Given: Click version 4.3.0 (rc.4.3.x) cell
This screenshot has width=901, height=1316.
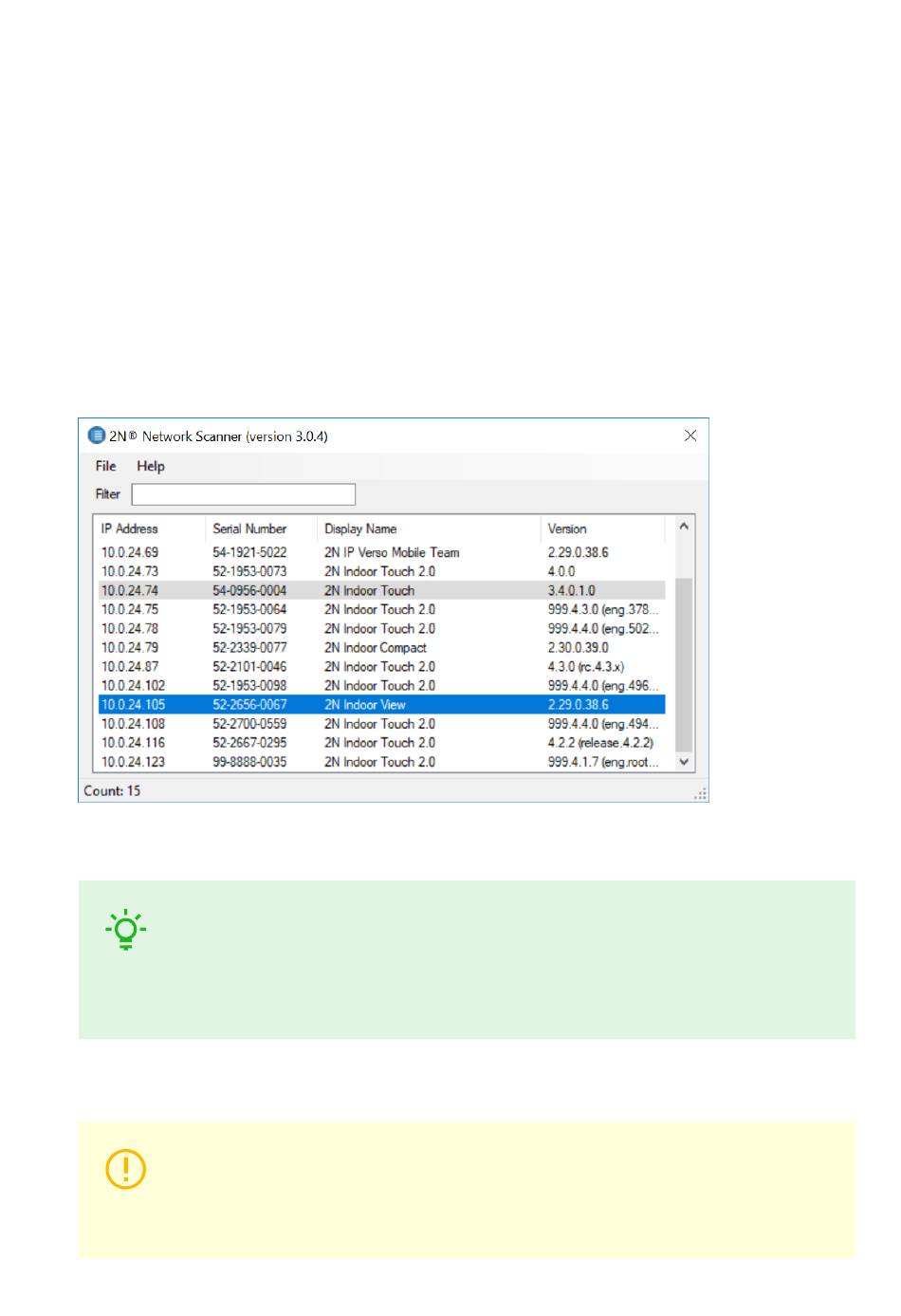Looking at the screenshot, I should (586, 666).
